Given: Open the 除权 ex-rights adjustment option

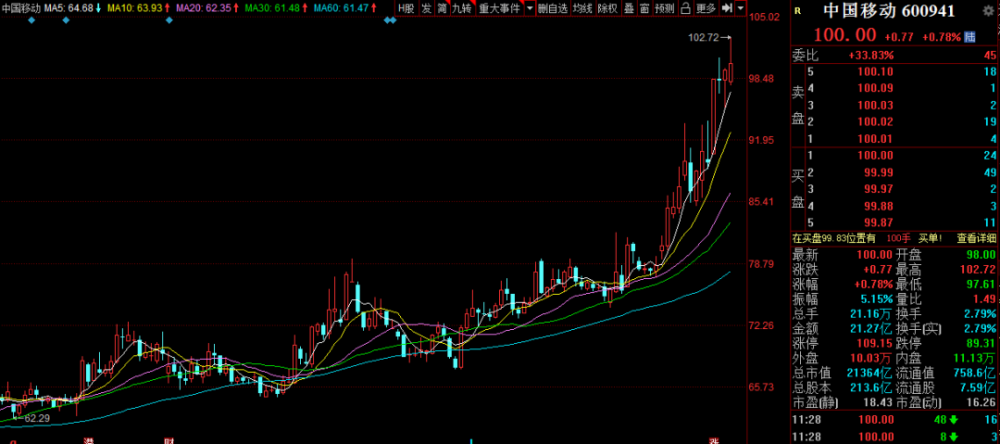Looking at the screenshot, I should pyautogui.click(x=607, y=8).
